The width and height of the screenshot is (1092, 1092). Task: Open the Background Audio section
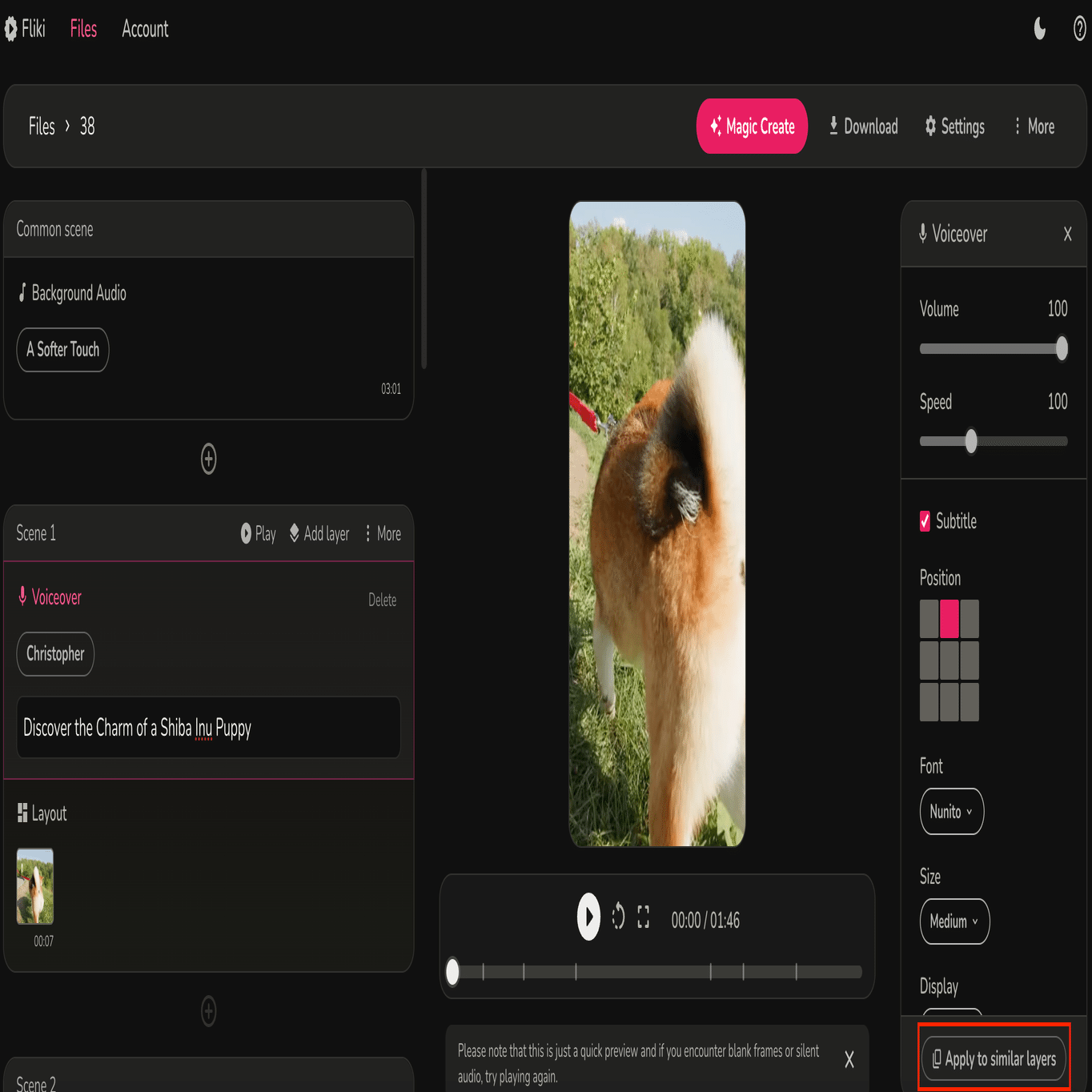click(72, 293)
